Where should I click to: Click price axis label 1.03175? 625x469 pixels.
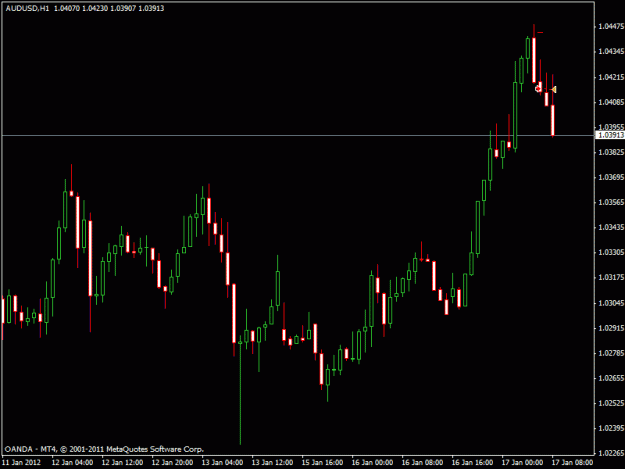(611, 277)
